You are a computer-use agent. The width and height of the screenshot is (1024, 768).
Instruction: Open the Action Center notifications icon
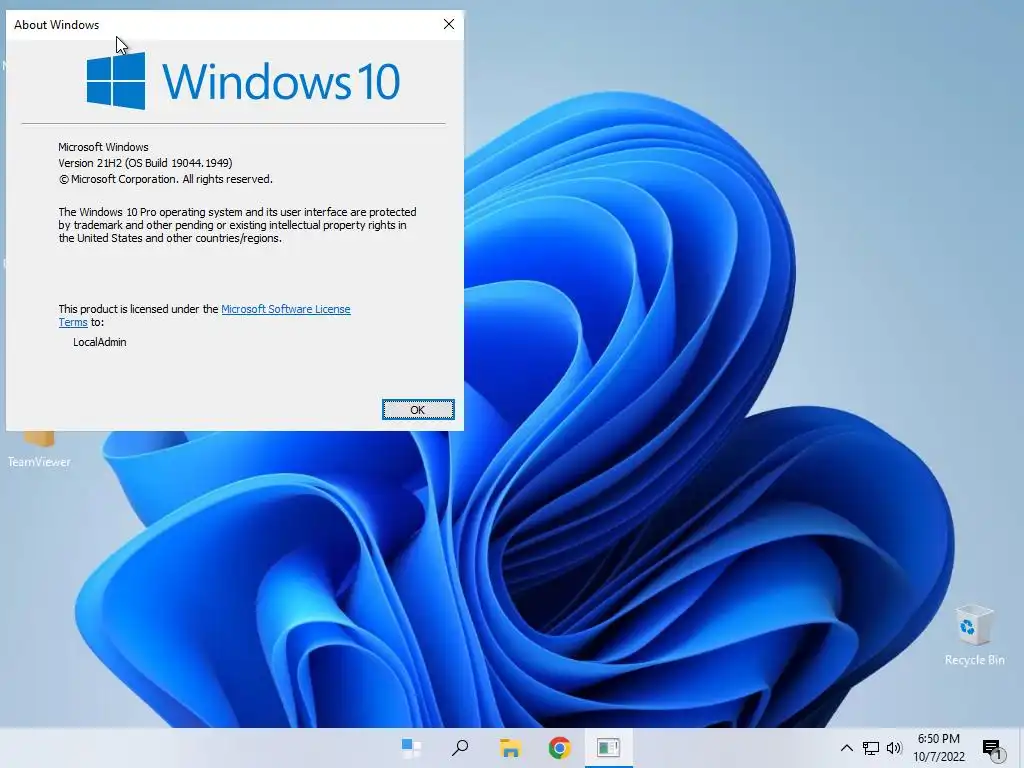pos(993,749)
